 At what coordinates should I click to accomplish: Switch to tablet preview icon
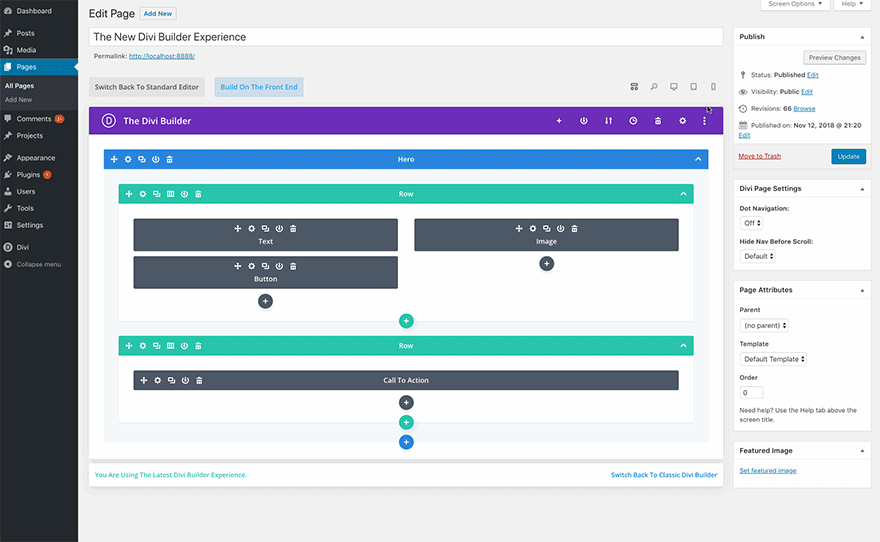pyautogui.click(x=694, y=87)
